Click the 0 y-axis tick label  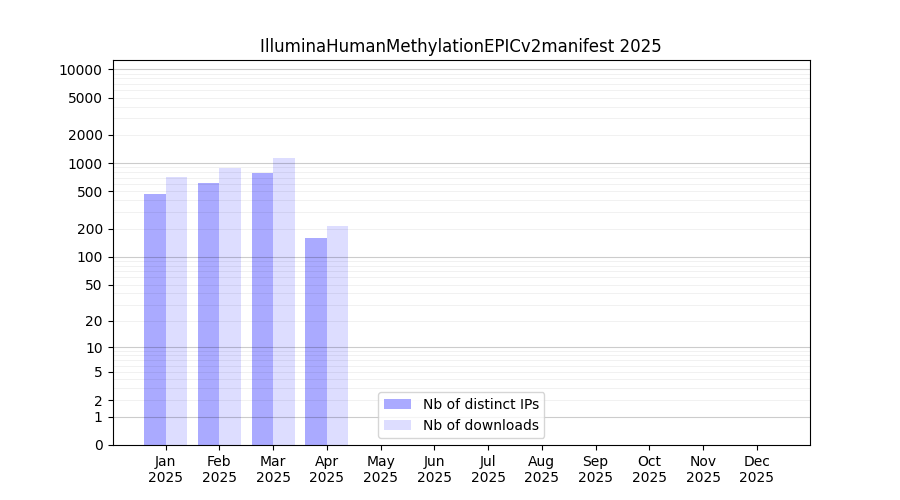tap(99, 445)
